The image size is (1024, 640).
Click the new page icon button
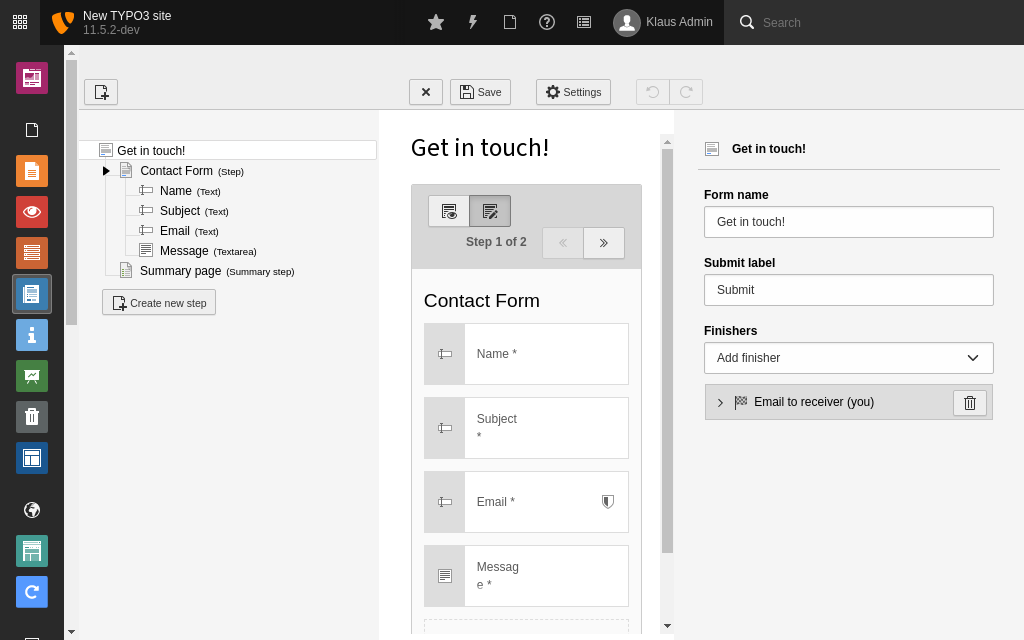101,92
